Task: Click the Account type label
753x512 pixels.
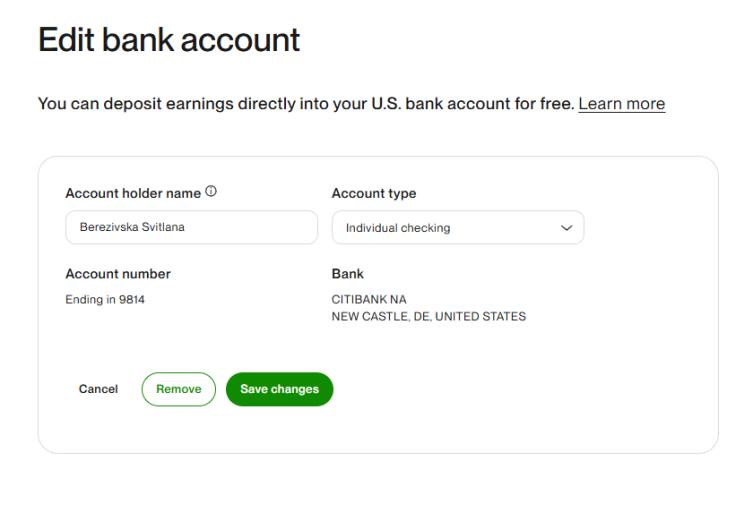Action: (x=374, y=193)
